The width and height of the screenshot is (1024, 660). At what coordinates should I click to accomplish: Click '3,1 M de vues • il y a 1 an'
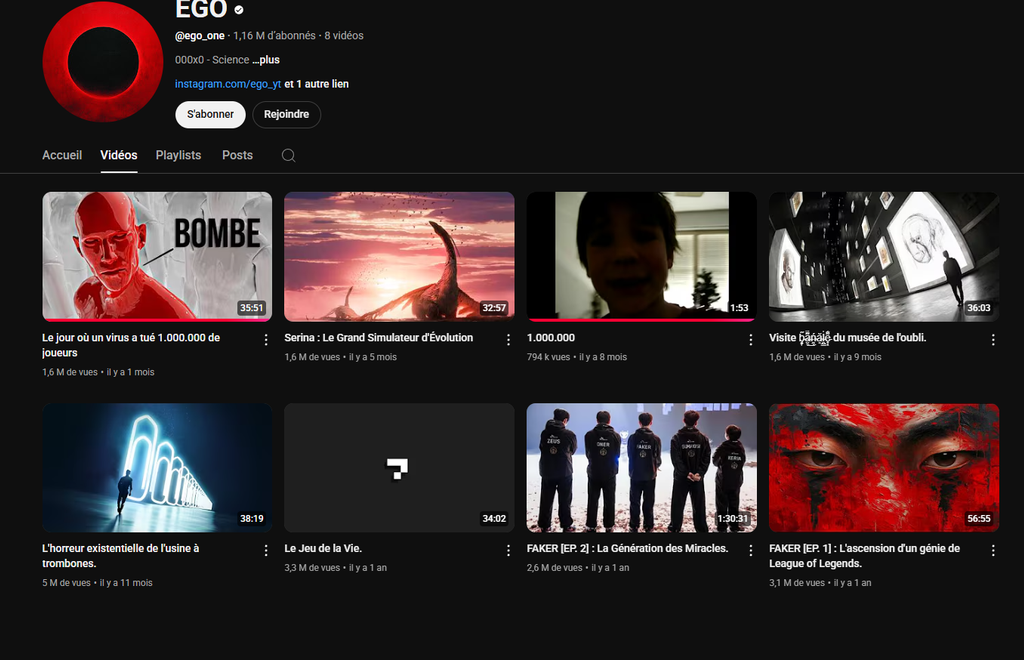(820, 583)
